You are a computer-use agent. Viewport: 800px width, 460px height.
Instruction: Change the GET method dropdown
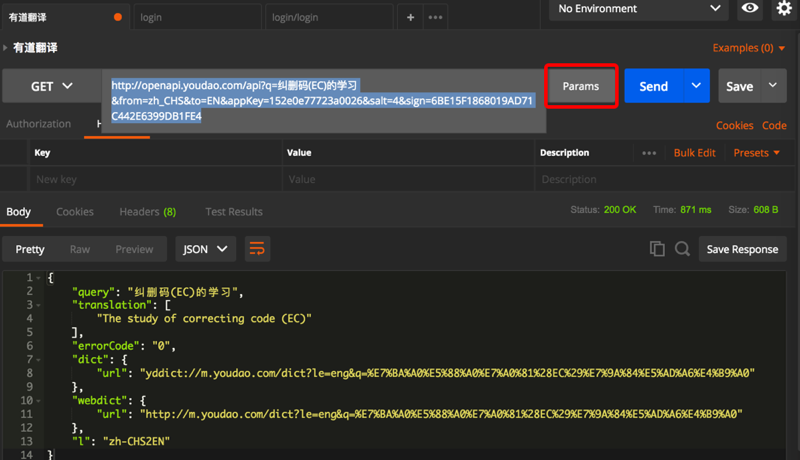click(x=52, y=86)
